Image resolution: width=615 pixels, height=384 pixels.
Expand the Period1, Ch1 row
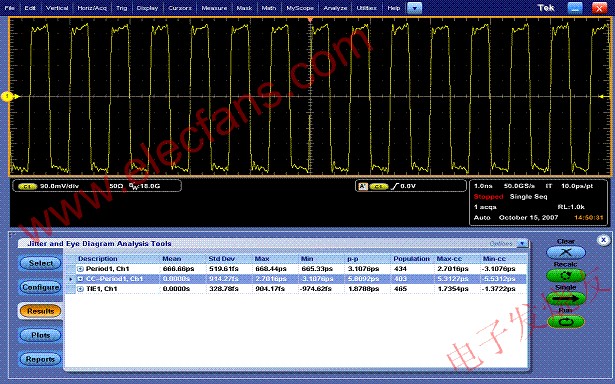coord(80,269)
